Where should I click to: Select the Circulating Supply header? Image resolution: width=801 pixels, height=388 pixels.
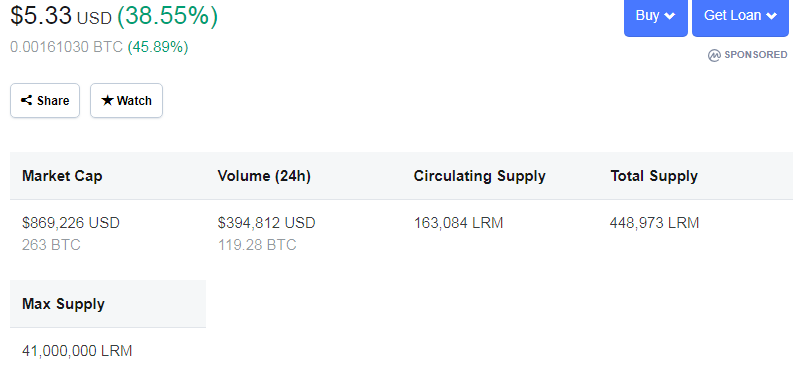(x=480, y=176)
